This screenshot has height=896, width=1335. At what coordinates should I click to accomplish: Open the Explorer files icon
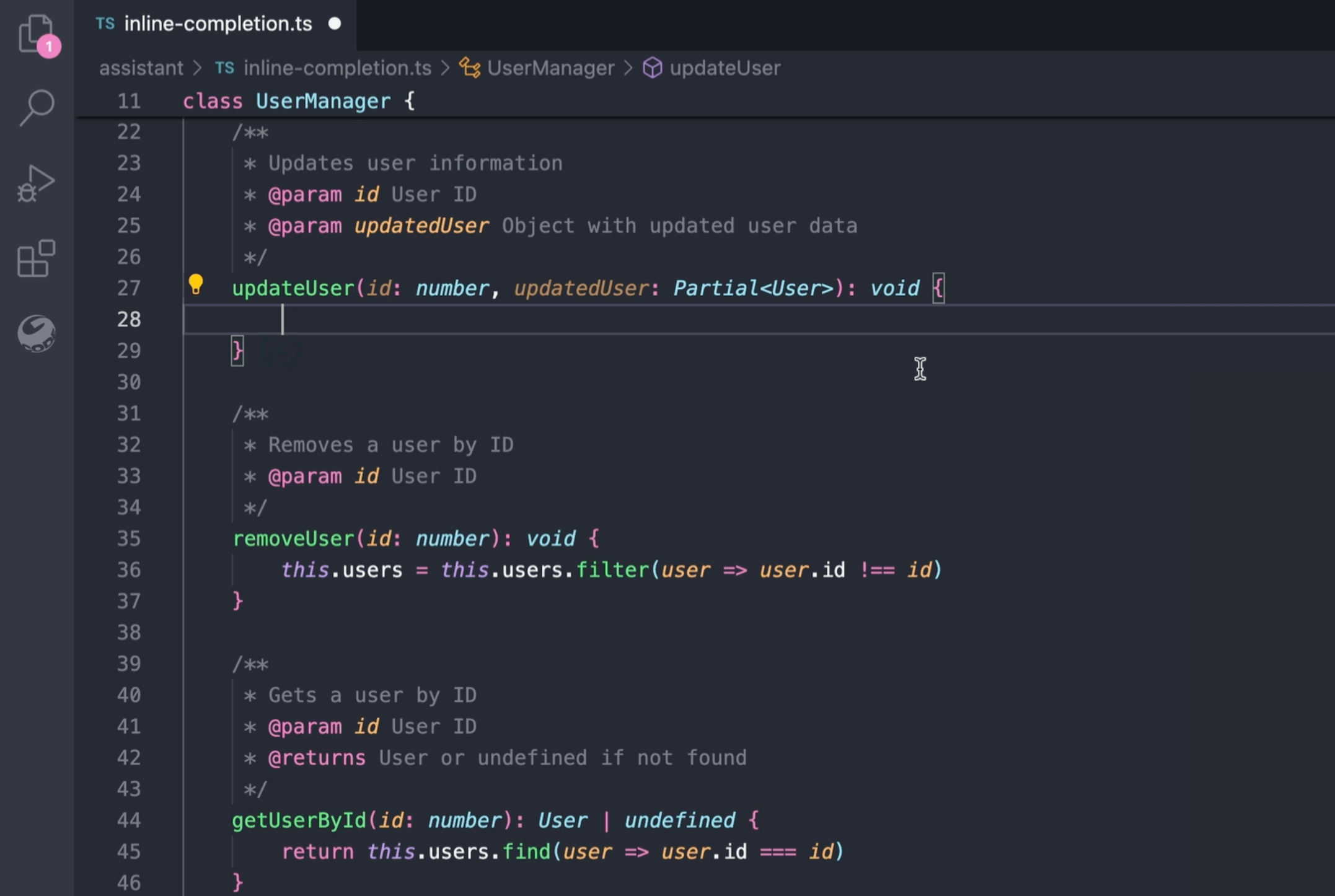[35, 32]
